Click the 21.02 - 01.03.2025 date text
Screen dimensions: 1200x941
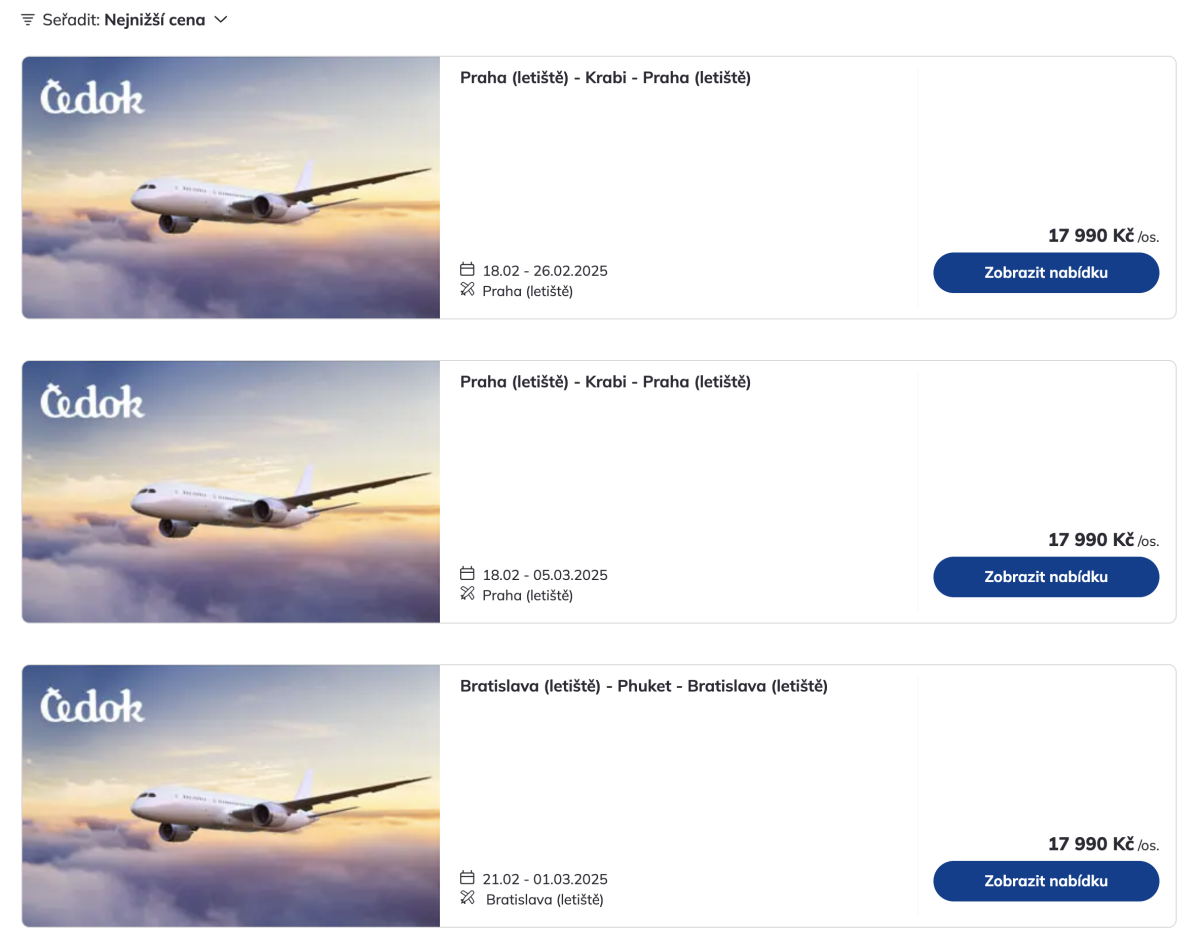click(545, 879)
